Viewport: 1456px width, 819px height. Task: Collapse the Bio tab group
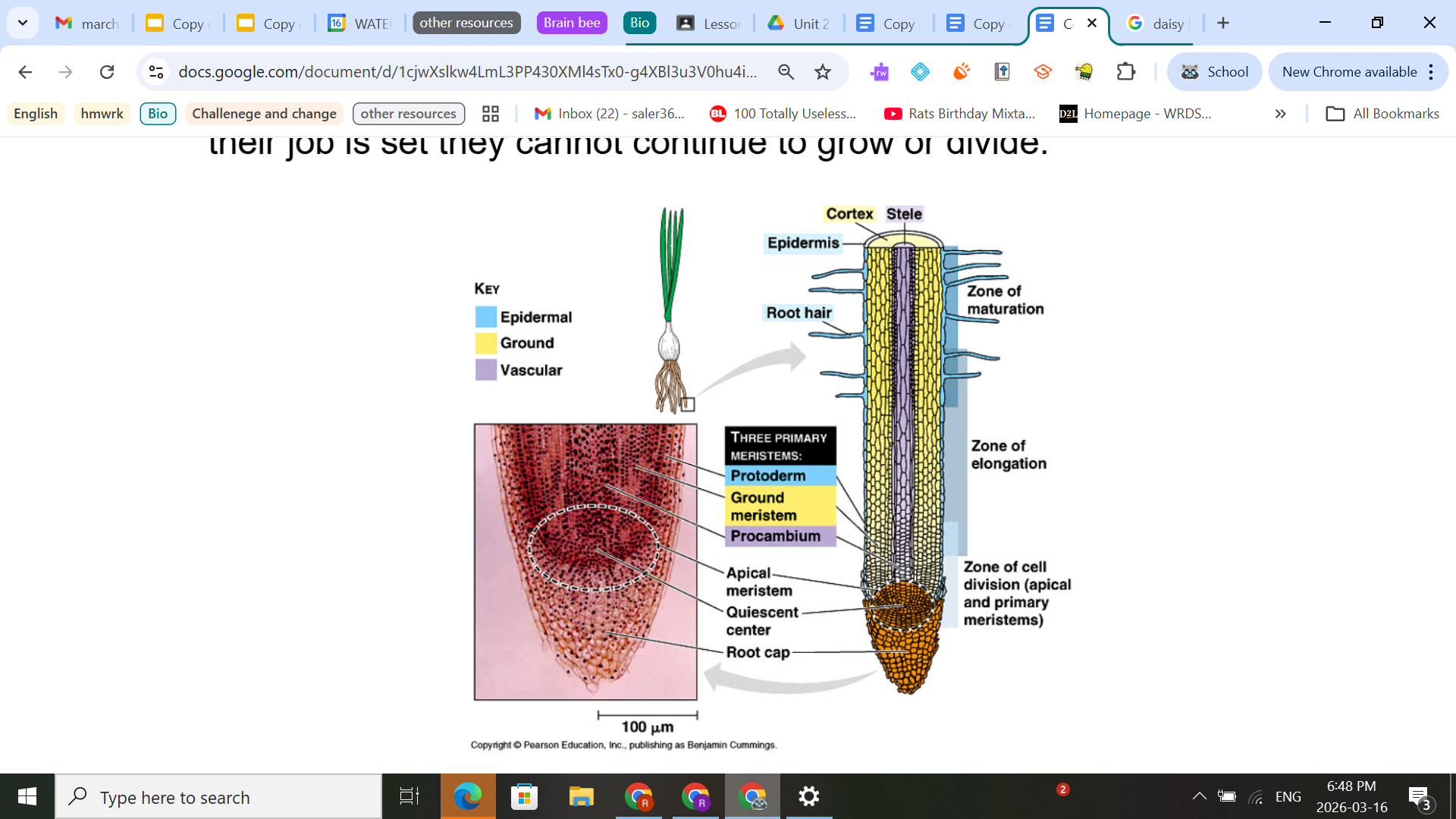(x=639, y=23)
